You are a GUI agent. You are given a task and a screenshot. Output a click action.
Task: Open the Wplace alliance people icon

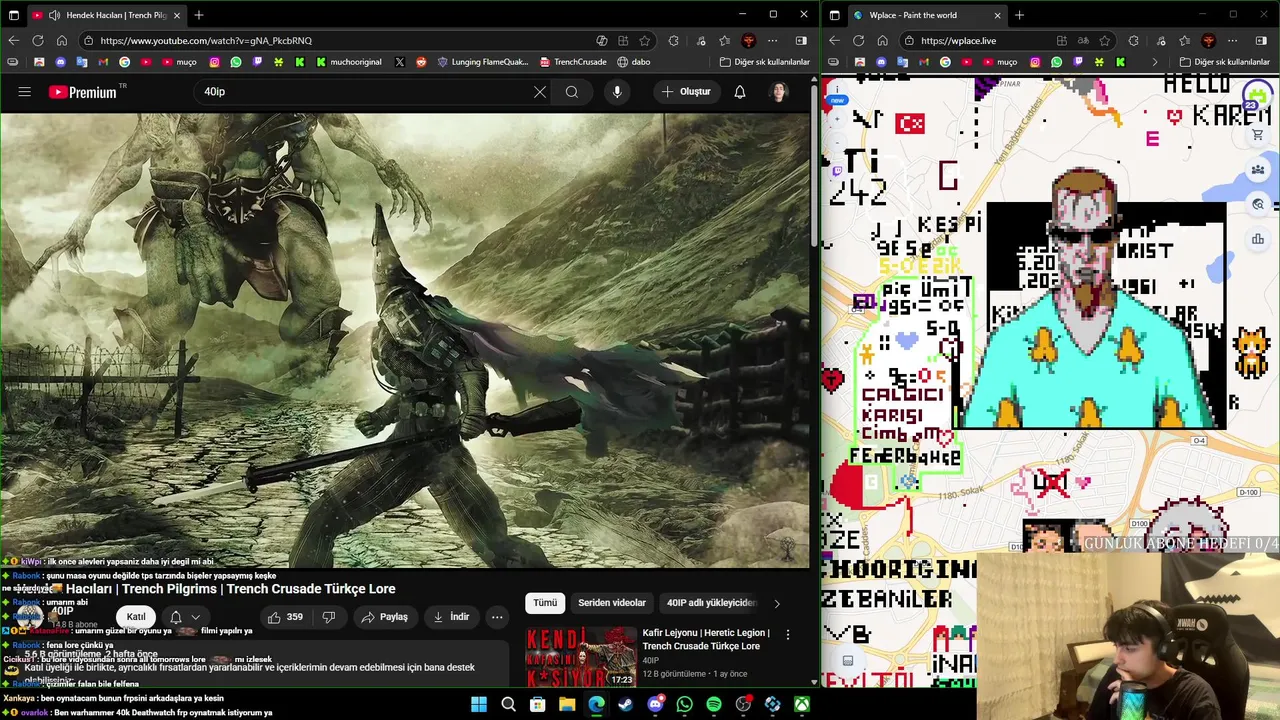pyautogui.click(x=1258, y=170)
